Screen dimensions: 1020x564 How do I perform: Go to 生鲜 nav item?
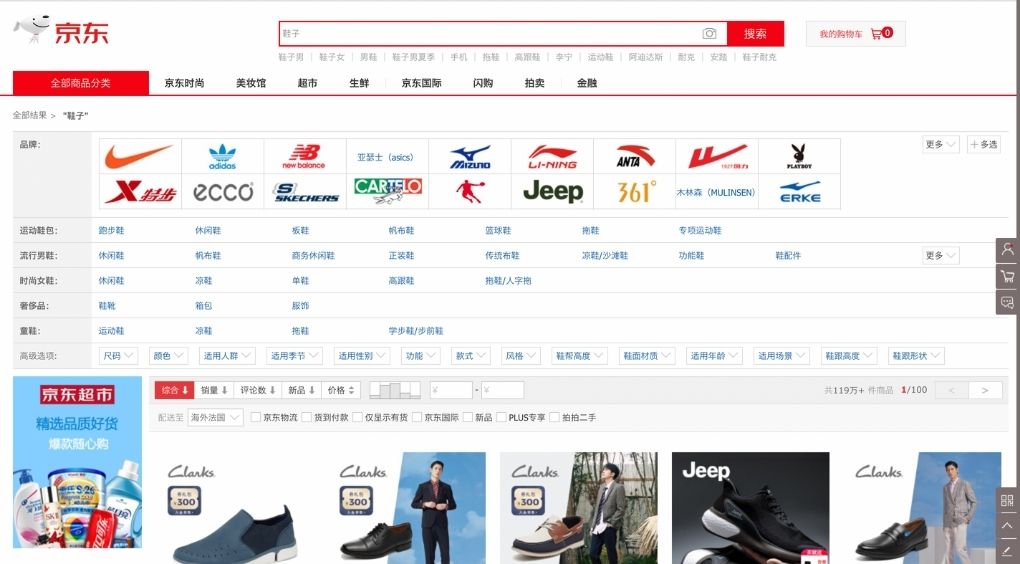click(359, 83)
